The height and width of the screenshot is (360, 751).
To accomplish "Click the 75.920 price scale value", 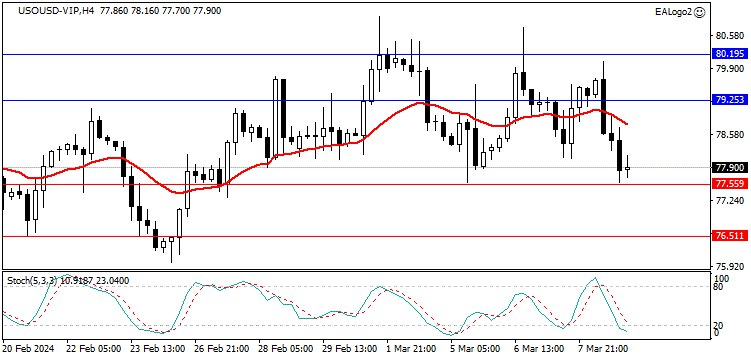I will tap(729, 266).
